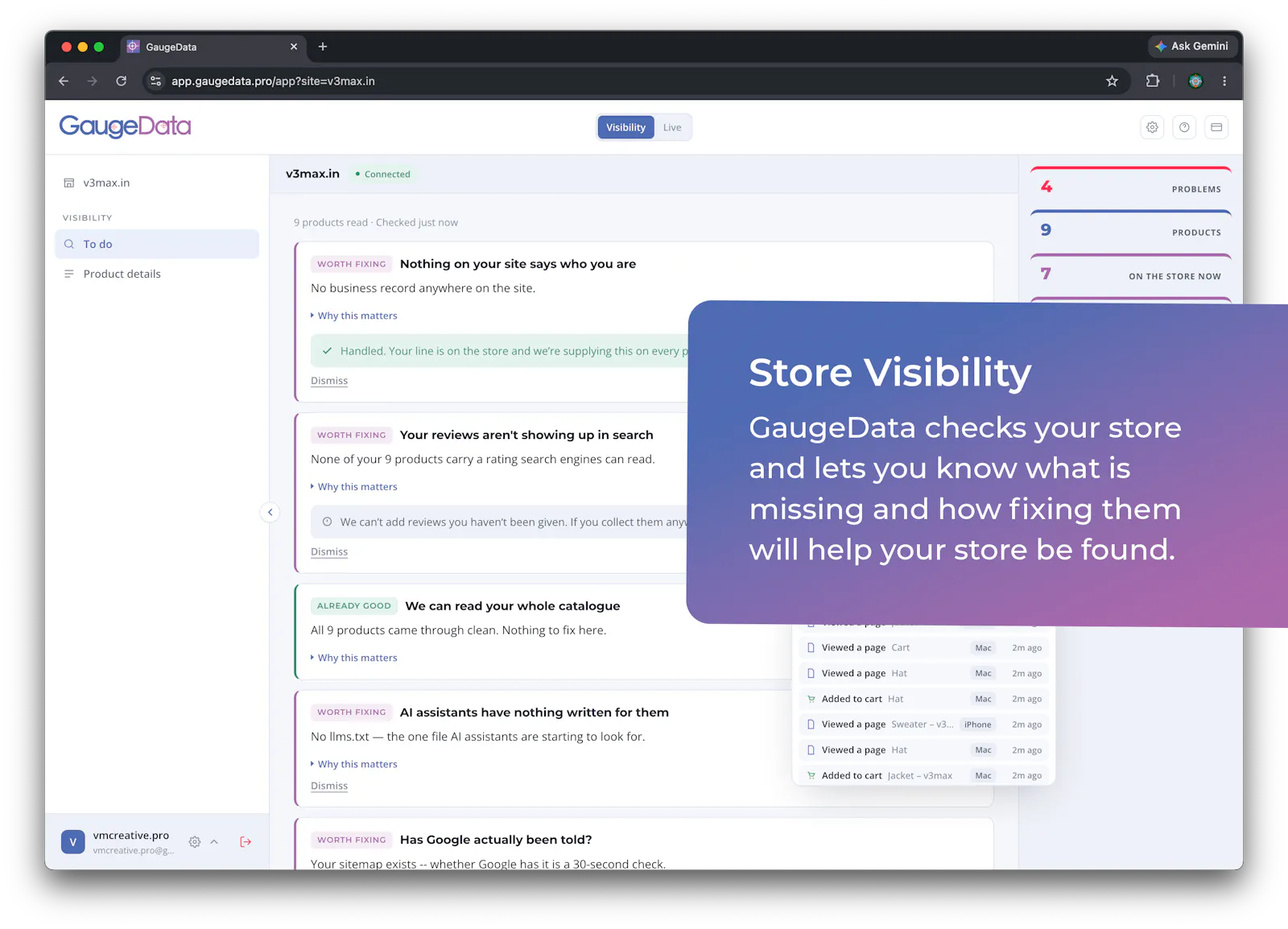Expand account menu chevron by vmcreative.pro
Image resolution: width=1288 pixels, height=929 pixels.
click(214, 842)
